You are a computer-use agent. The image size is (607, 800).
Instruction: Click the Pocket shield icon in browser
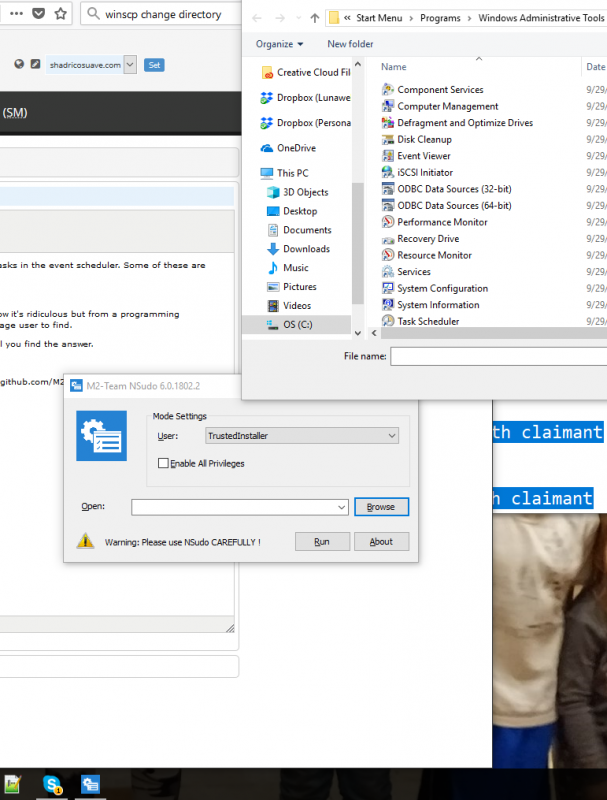coord(39,14)
